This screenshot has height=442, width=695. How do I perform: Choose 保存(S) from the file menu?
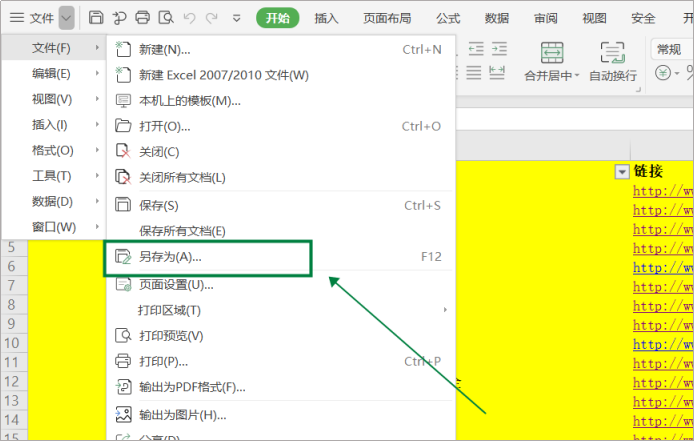click(x=281, y=205)
